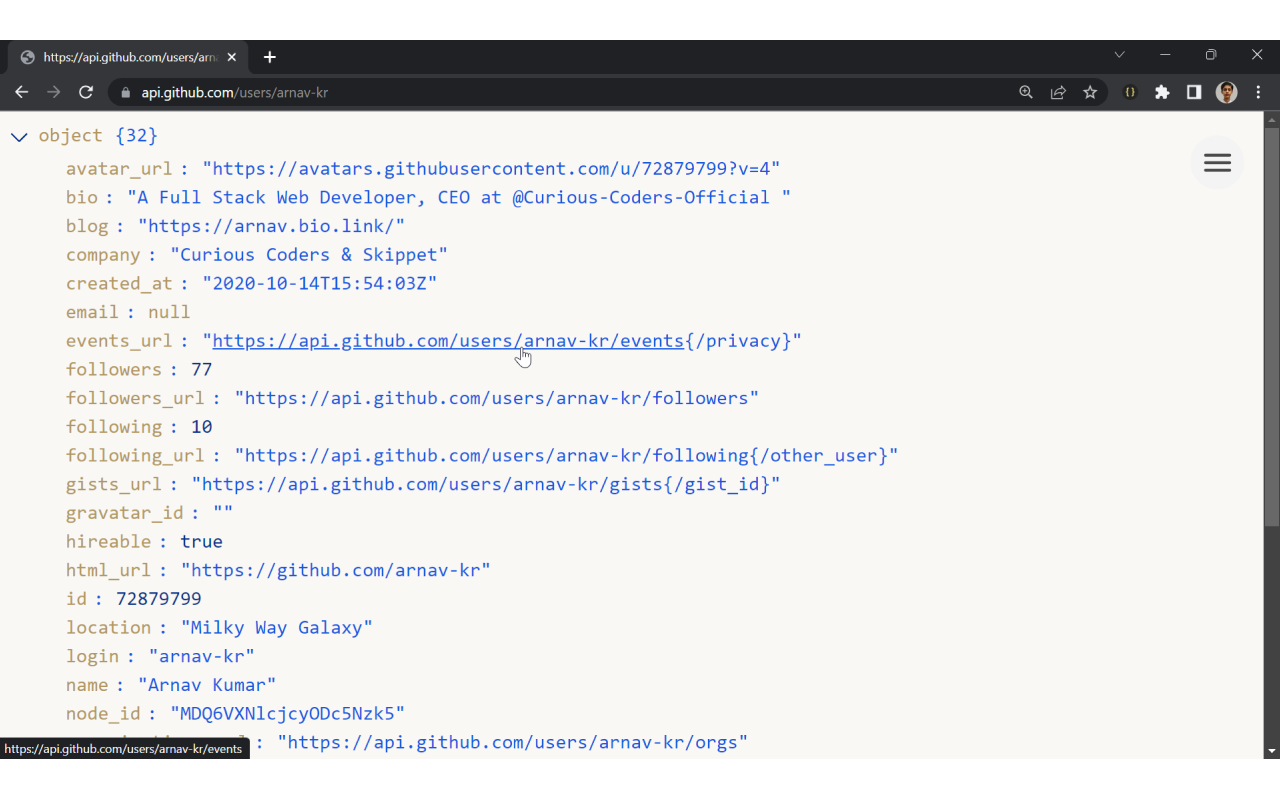1280x800 pixels.
Task: Bookmark this page via the star icon
Action: 1090,92
